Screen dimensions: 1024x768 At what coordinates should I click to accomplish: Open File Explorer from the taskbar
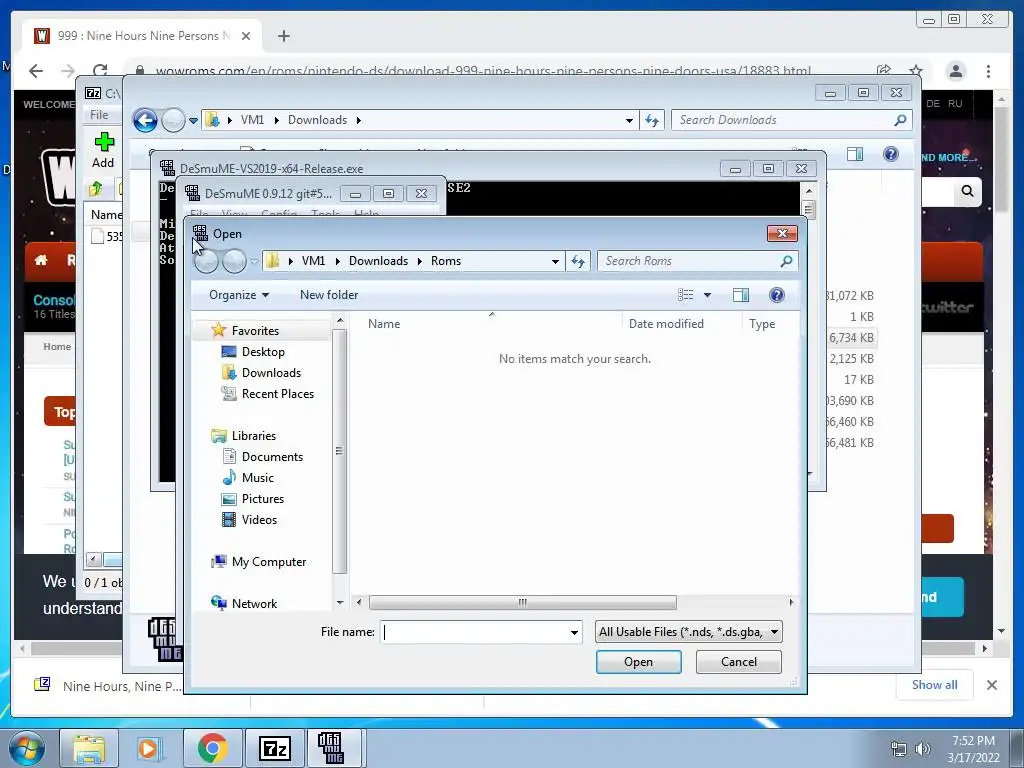89,748
